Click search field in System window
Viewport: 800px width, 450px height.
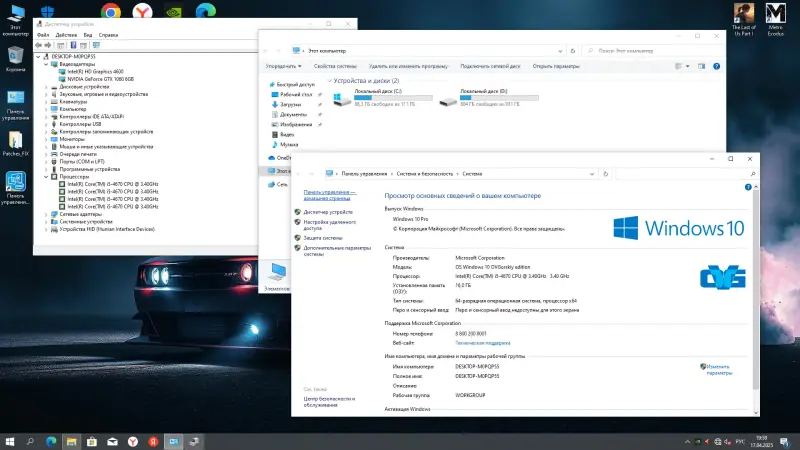pos(685,174)
